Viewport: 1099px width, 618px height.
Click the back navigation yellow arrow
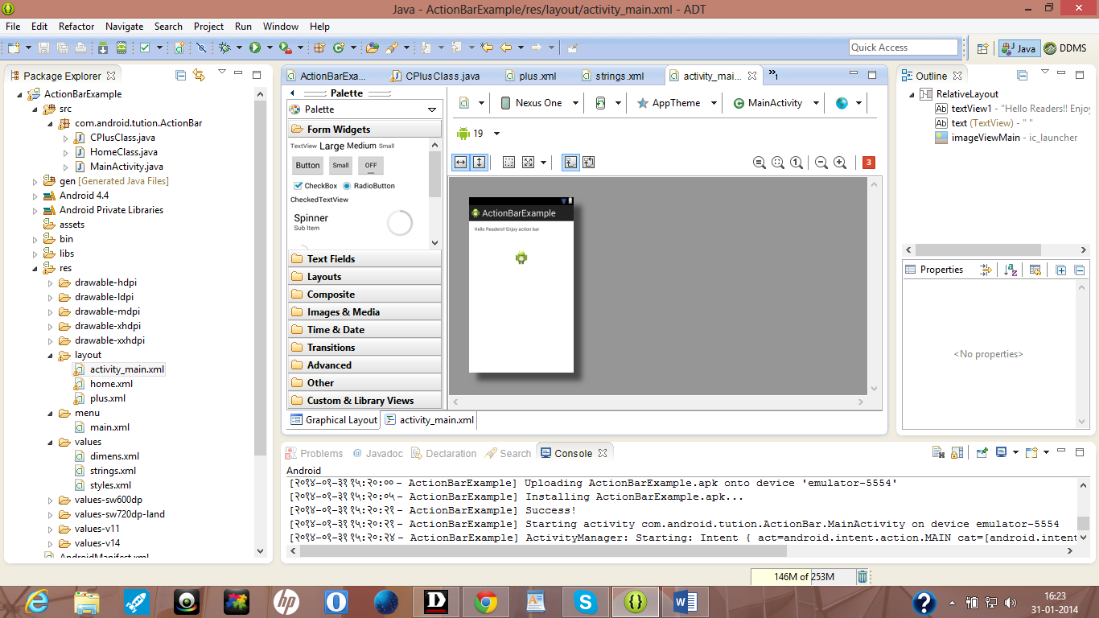click(506, 48)
